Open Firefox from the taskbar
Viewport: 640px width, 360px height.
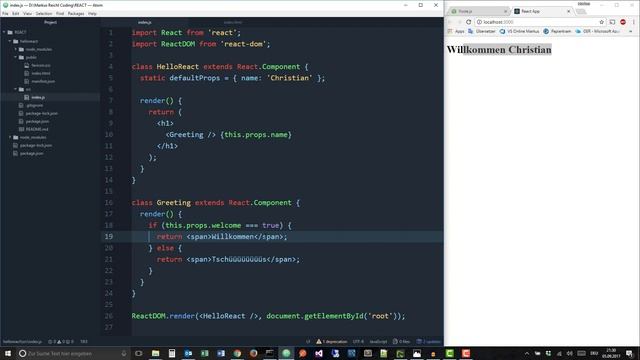coord(253,353)
